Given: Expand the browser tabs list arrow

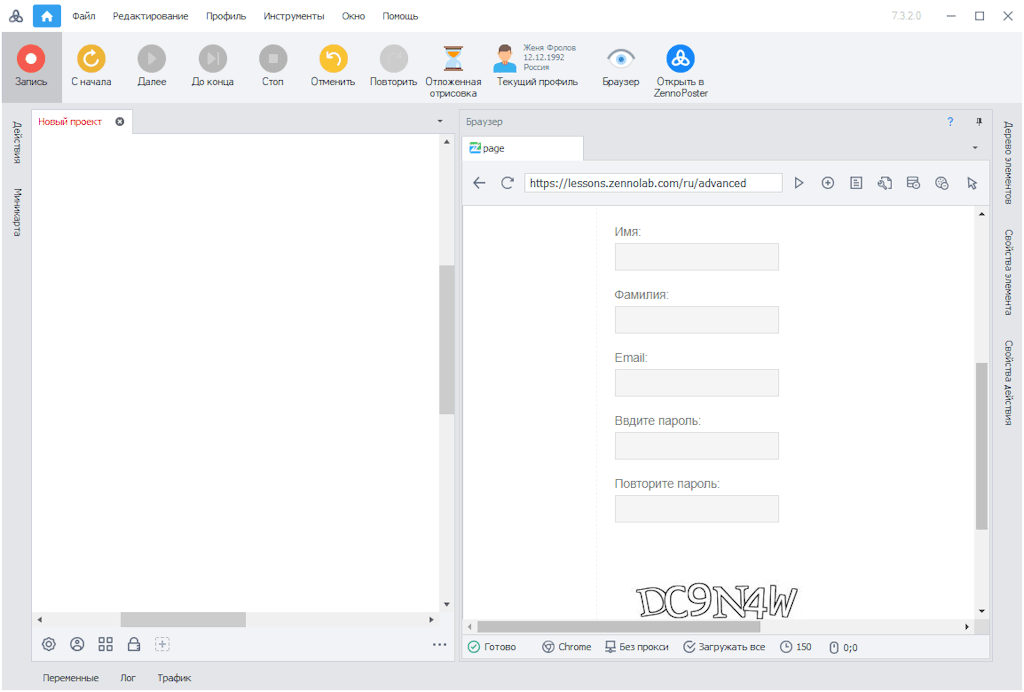Looking at the screenshot, I should point(975,148).
